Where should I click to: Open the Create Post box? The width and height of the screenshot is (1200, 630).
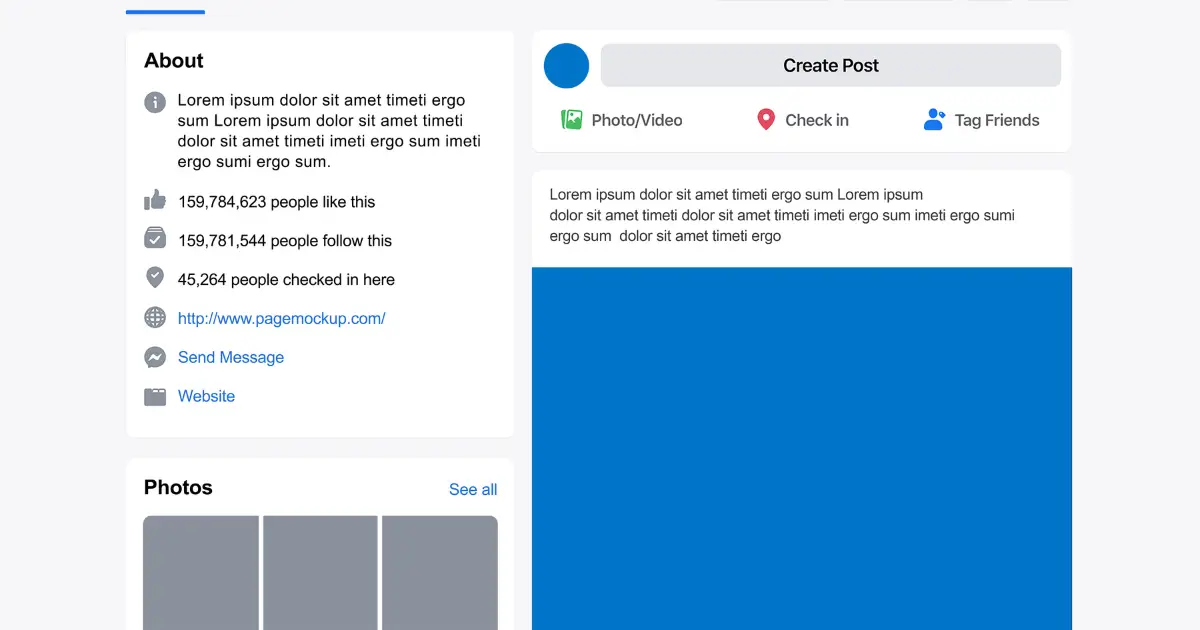831,65
